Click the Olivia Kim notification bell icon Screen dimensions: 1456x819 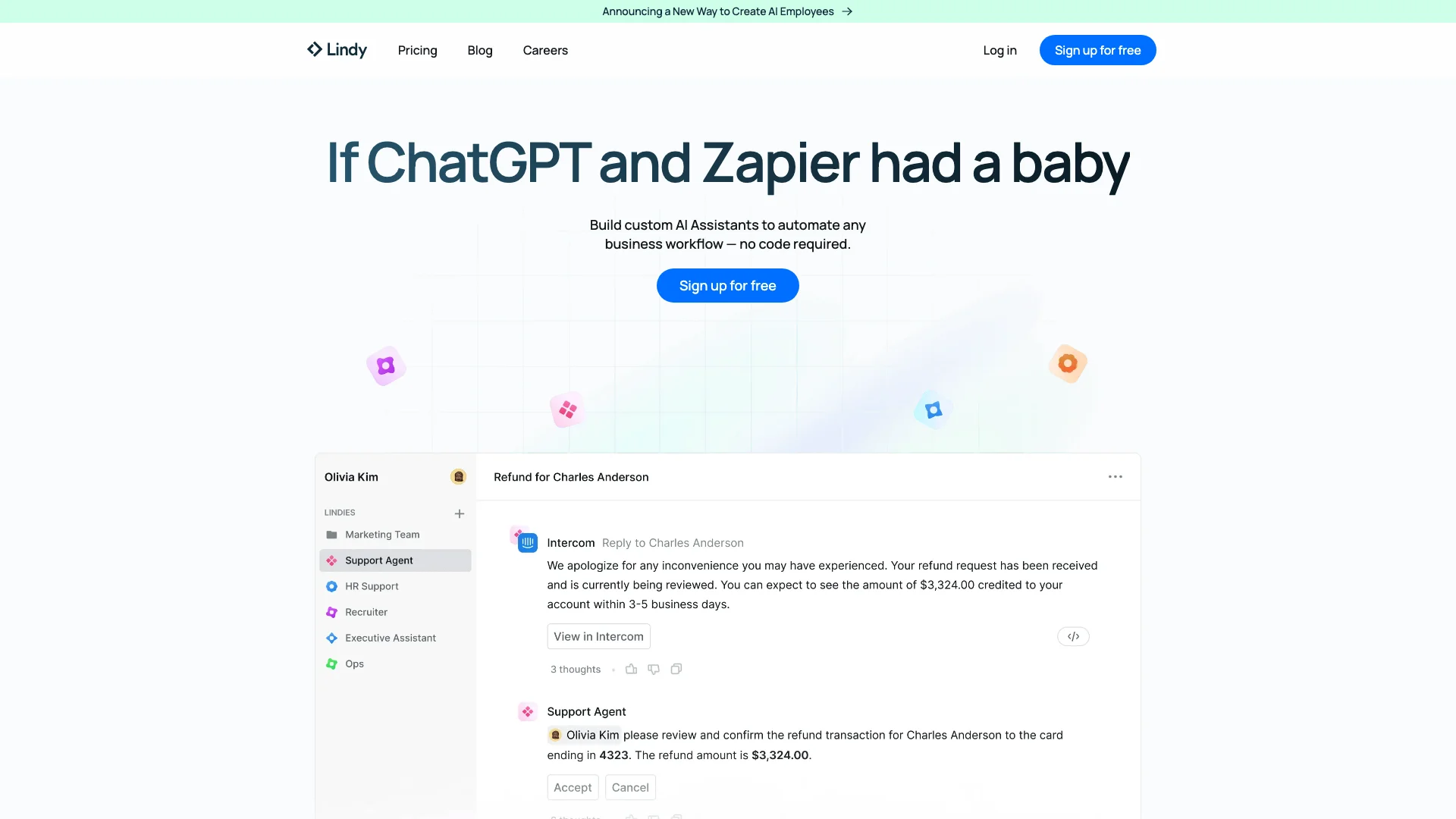coord(459,477)
